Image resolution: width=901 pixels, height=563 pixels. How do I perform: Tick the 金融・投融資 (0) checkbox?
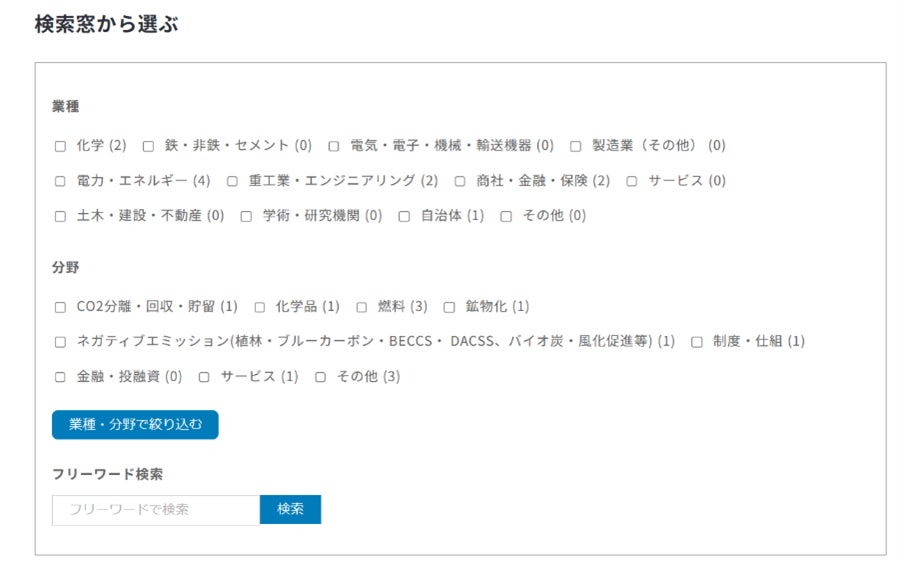[x=60, y=377]
